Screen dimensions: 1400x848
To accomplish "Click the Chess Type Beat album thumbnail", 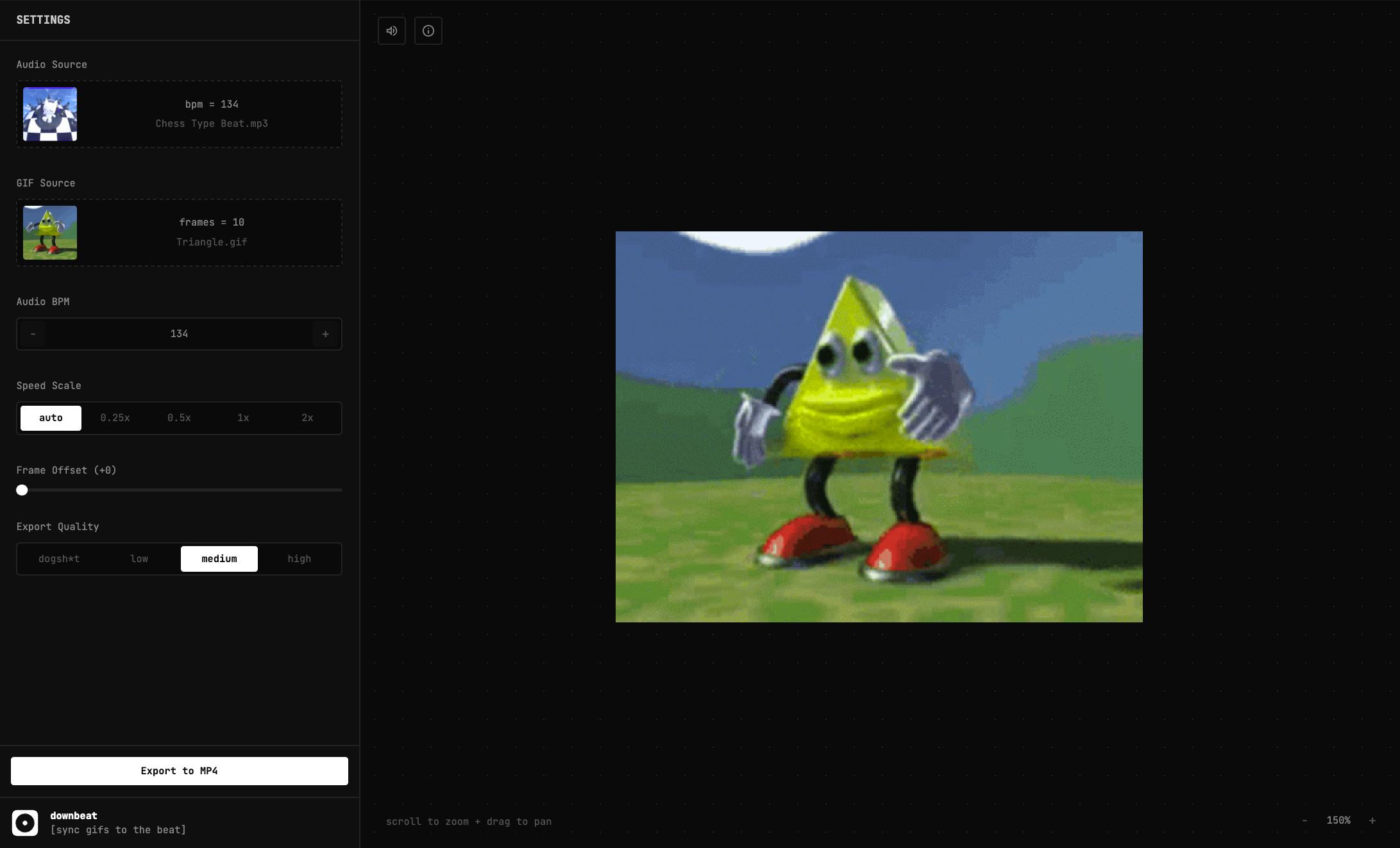I will point(50,114).
